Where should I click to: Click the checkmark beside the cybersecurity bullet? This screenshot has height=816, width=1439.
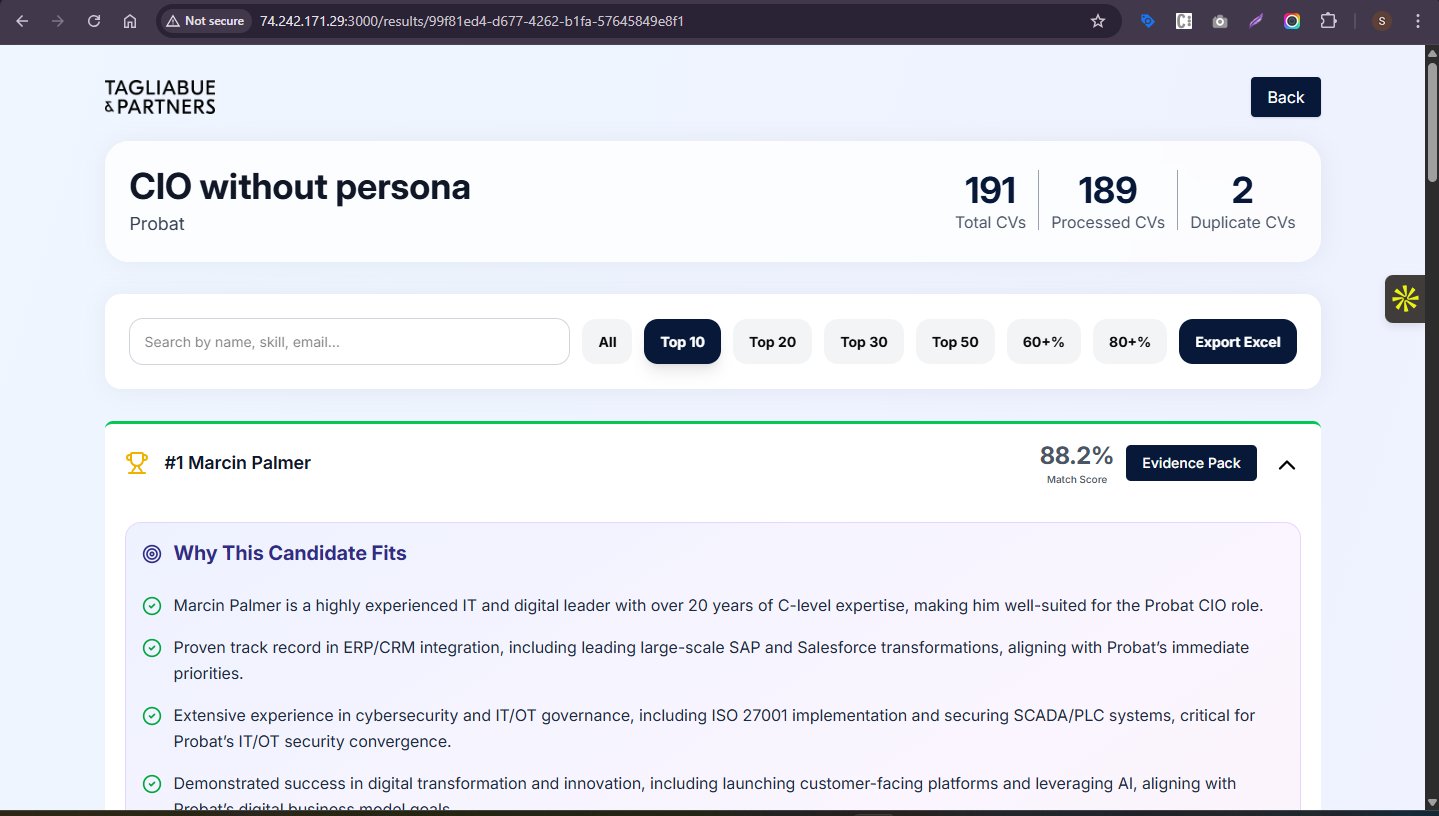pos(152,716)
